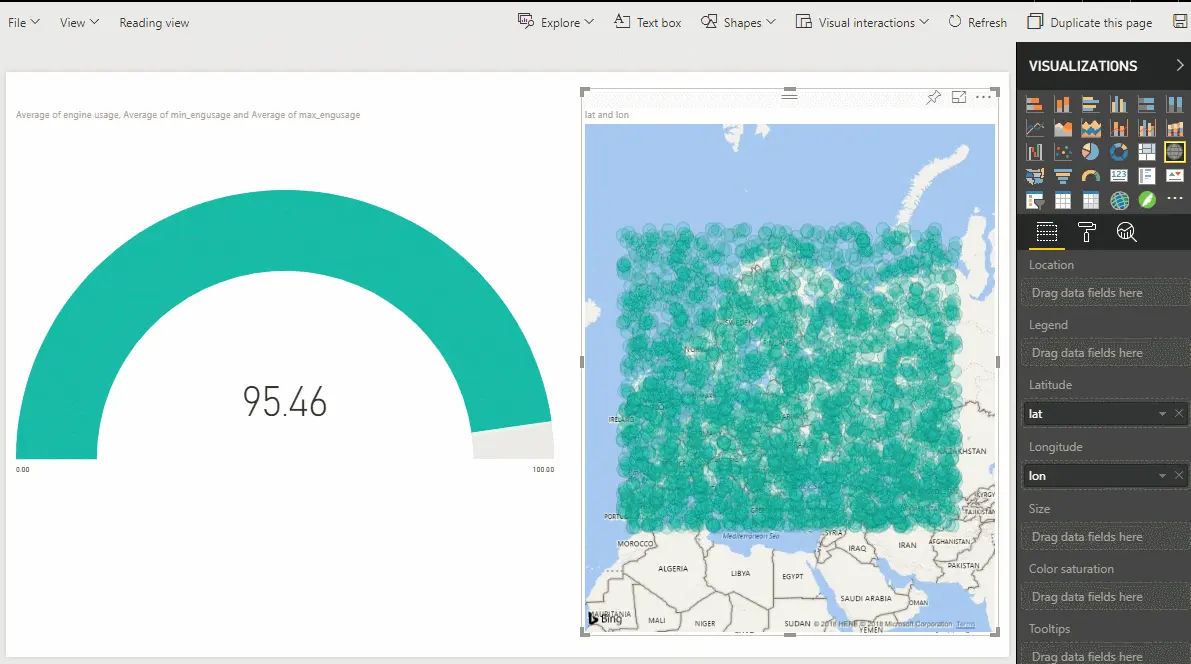Select the Stacked bar chart visualization
The image size is (1191, 664).
tap(1035, 104)
